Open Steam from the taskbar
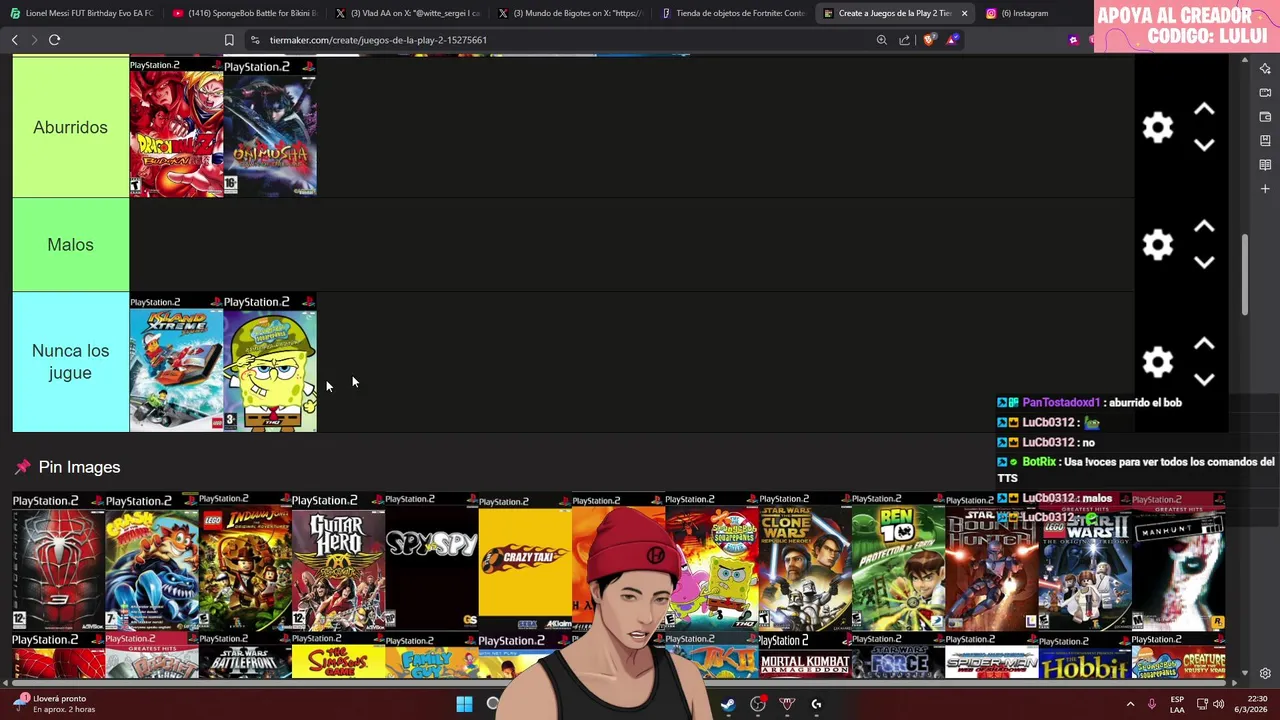 click(727, 704)
